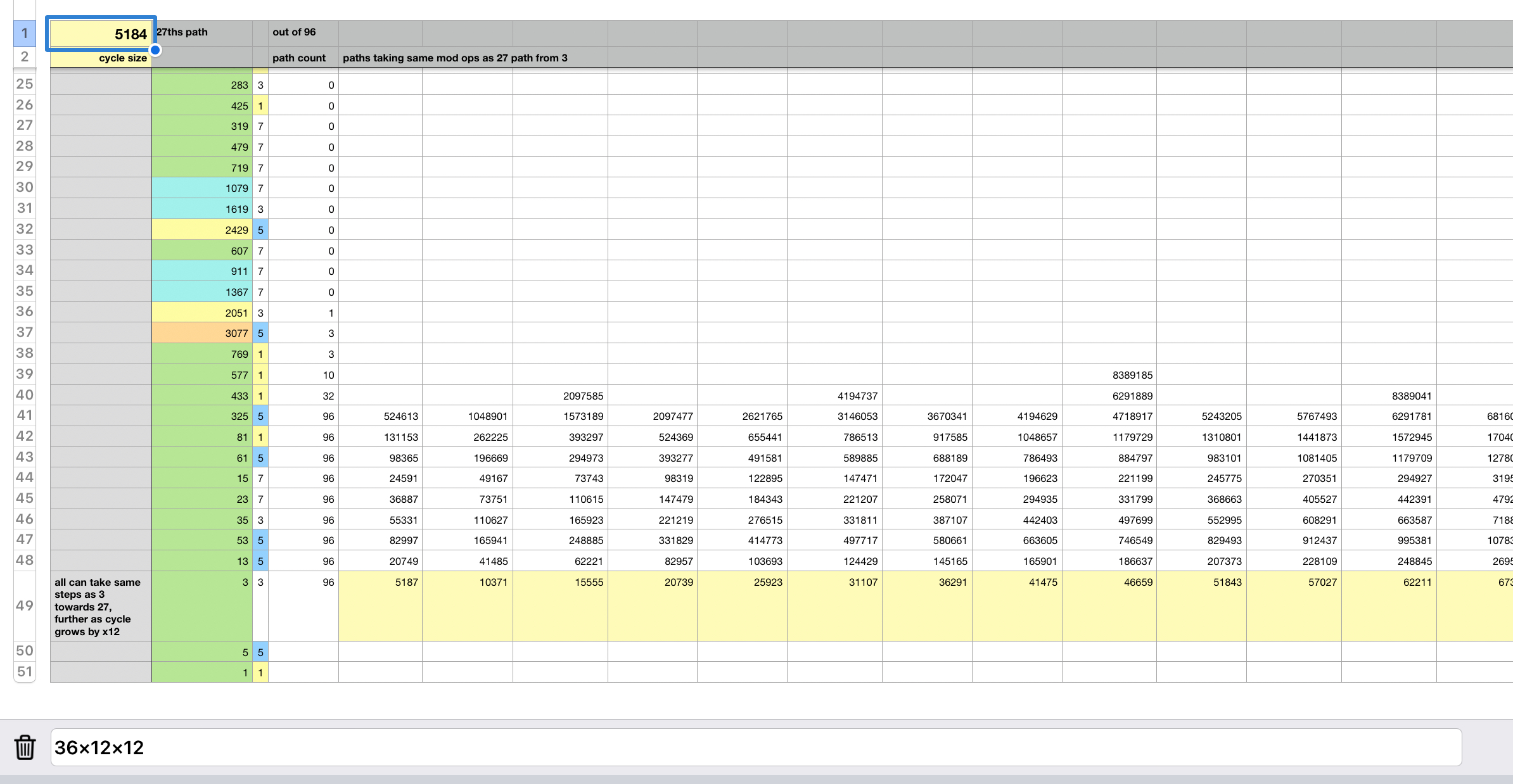1513x784 pixels.
Task: Click the cycle size label cell
Action: point(101,58)
